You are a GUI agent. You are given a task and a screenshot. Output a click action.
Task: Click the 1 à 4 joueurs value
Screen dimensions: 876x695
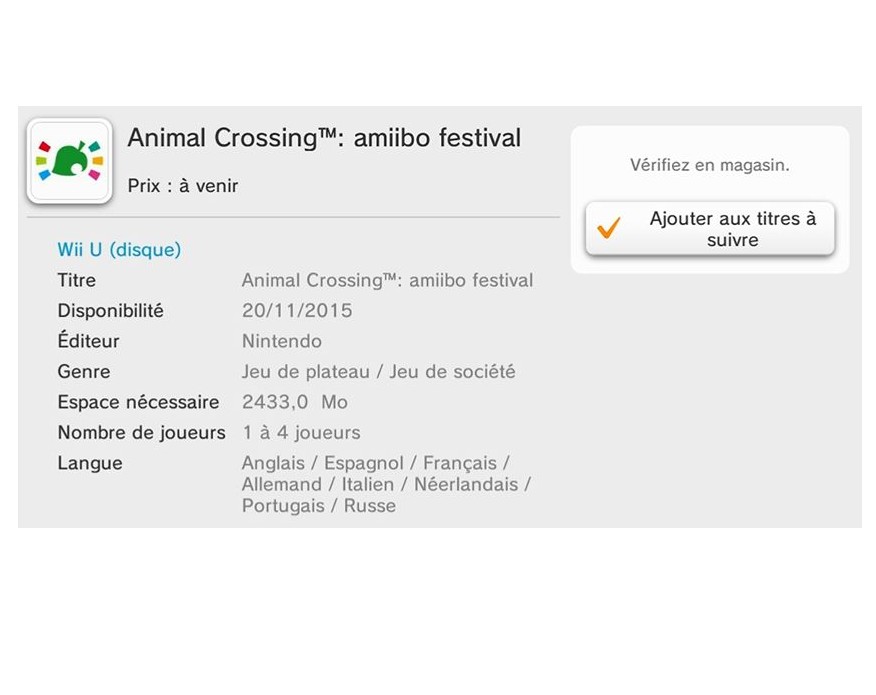point(302,432)
